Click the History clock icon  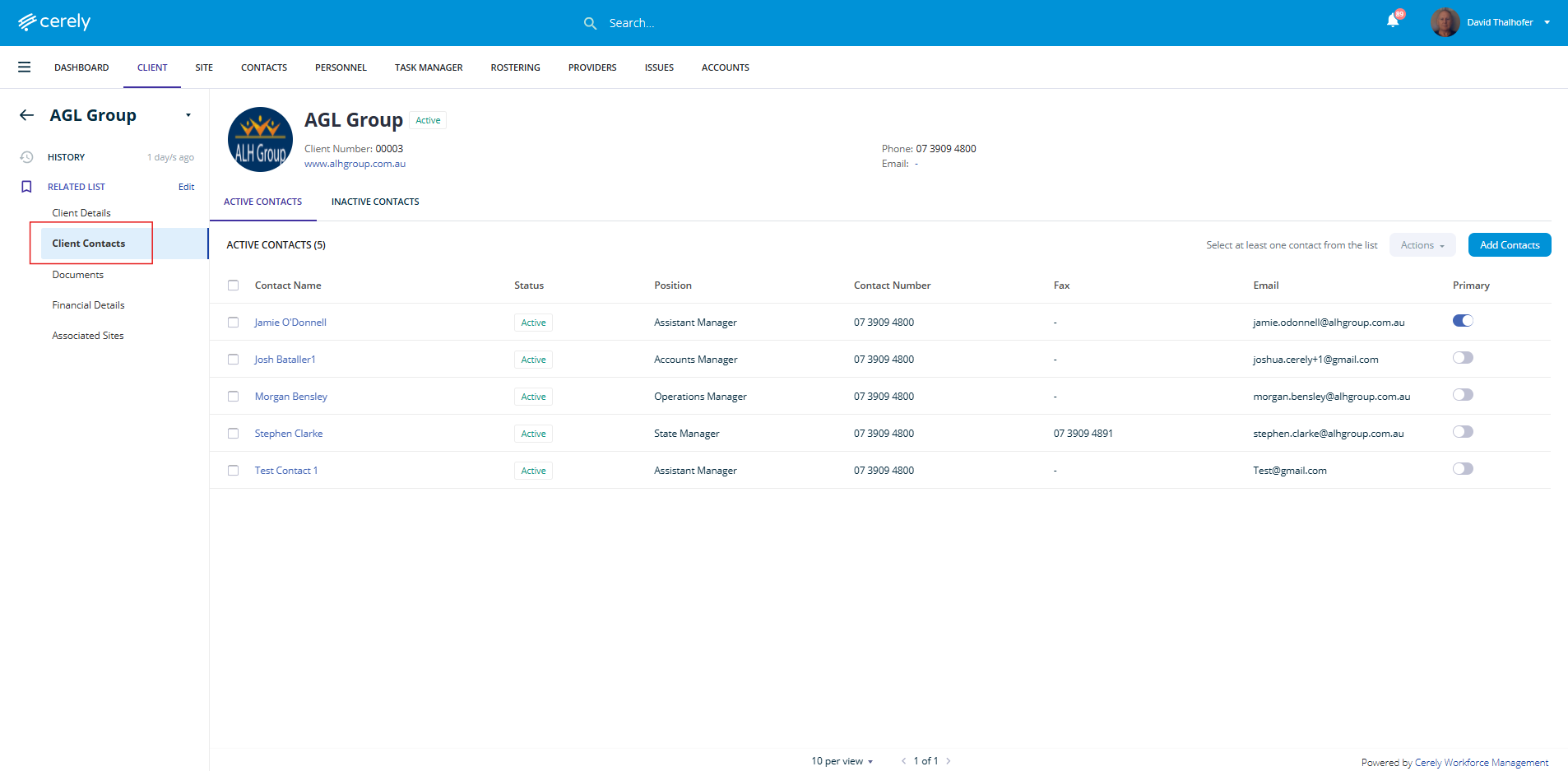point(26,157)
